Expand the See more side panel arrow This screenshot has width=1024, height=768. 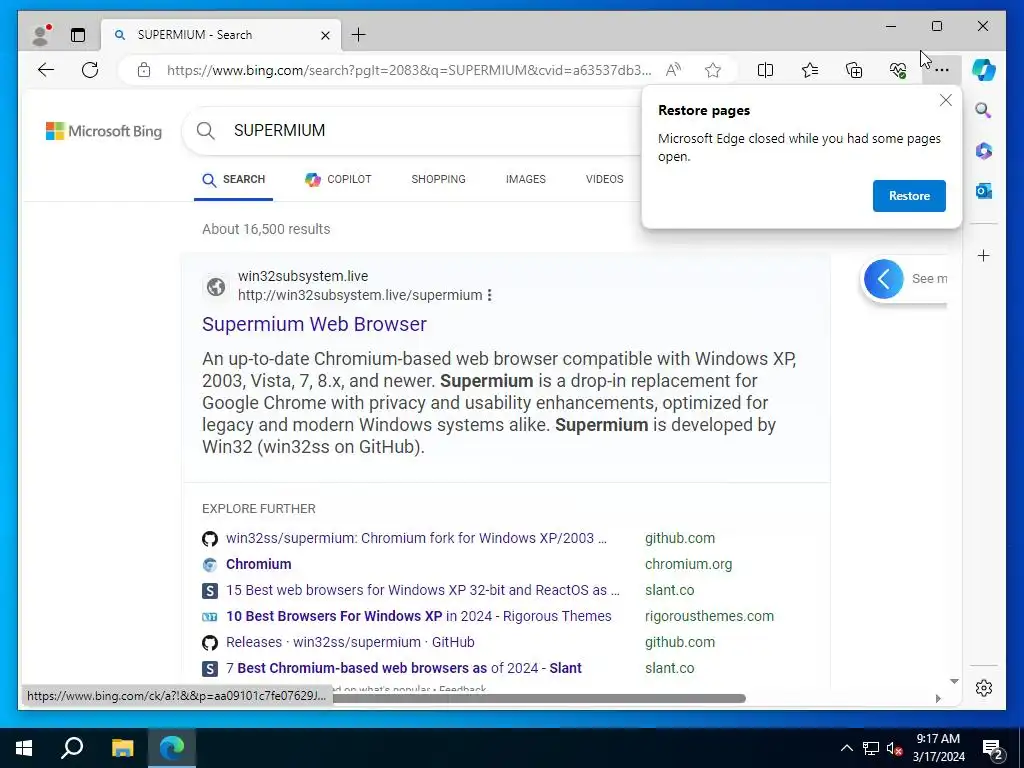tap(884, 280)
